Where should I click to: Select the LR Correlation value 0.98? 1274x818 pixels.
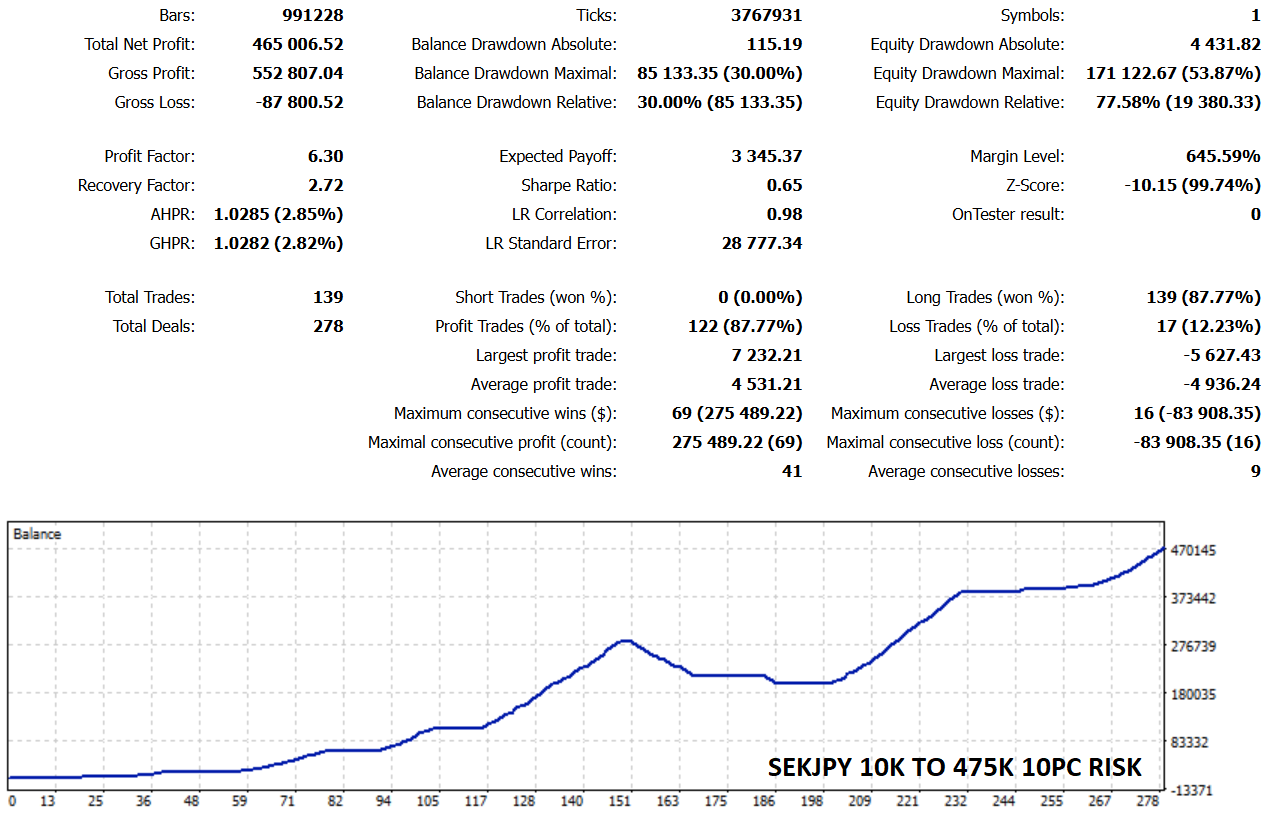coord(785,215)
